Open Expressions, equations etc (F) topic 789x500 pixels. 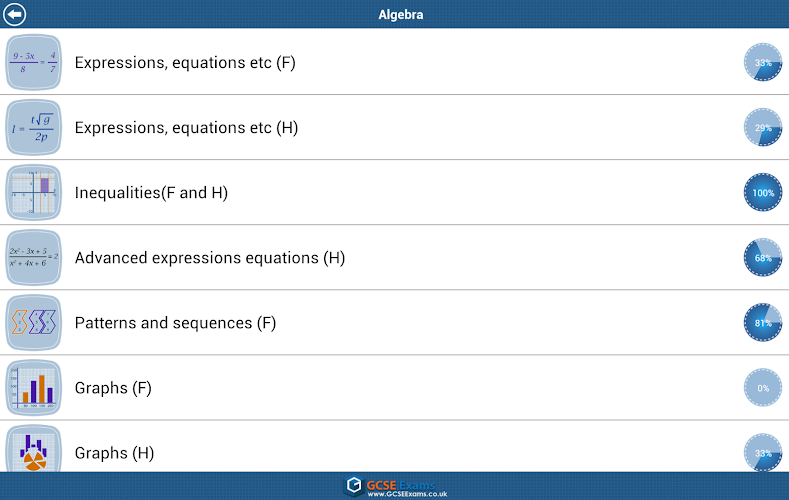(x=185, y=62)
